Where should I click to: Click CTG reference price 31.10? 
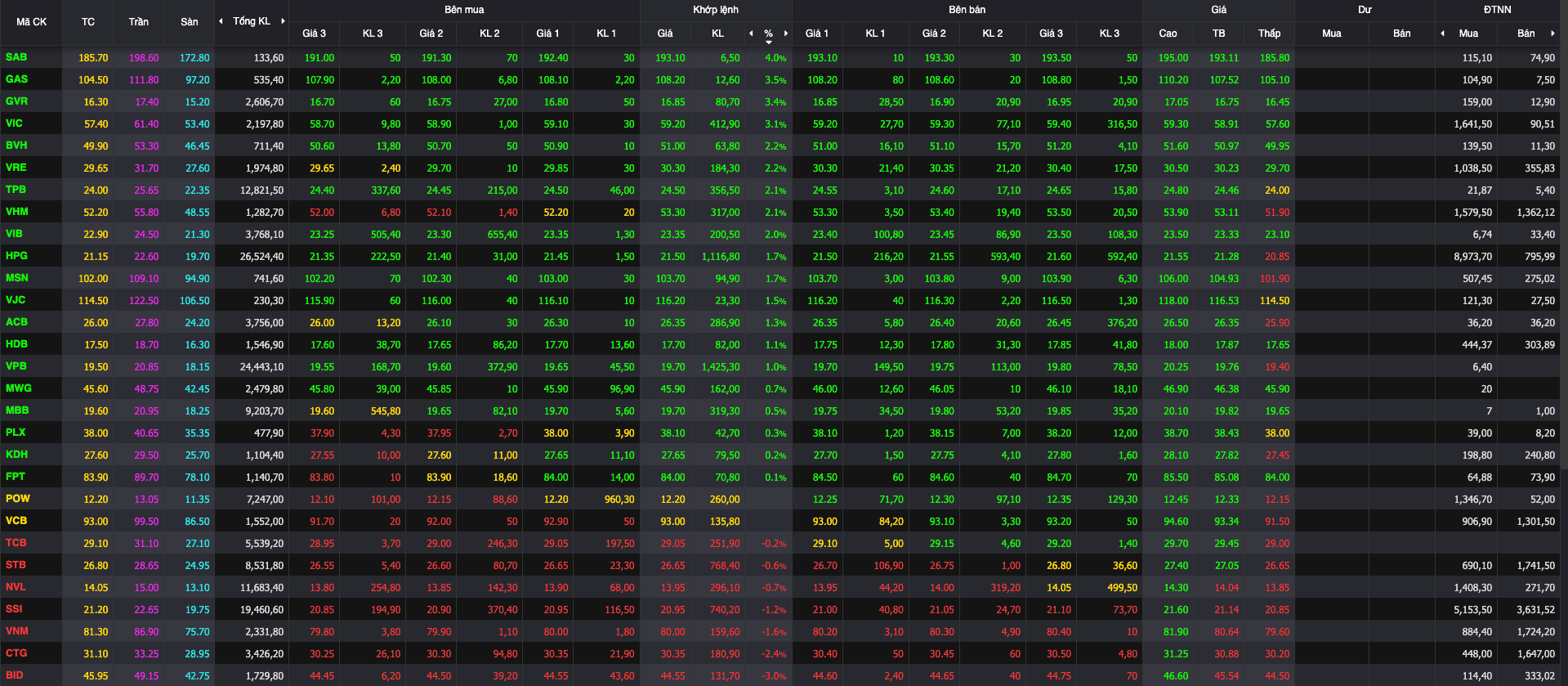tap(96, 654)
